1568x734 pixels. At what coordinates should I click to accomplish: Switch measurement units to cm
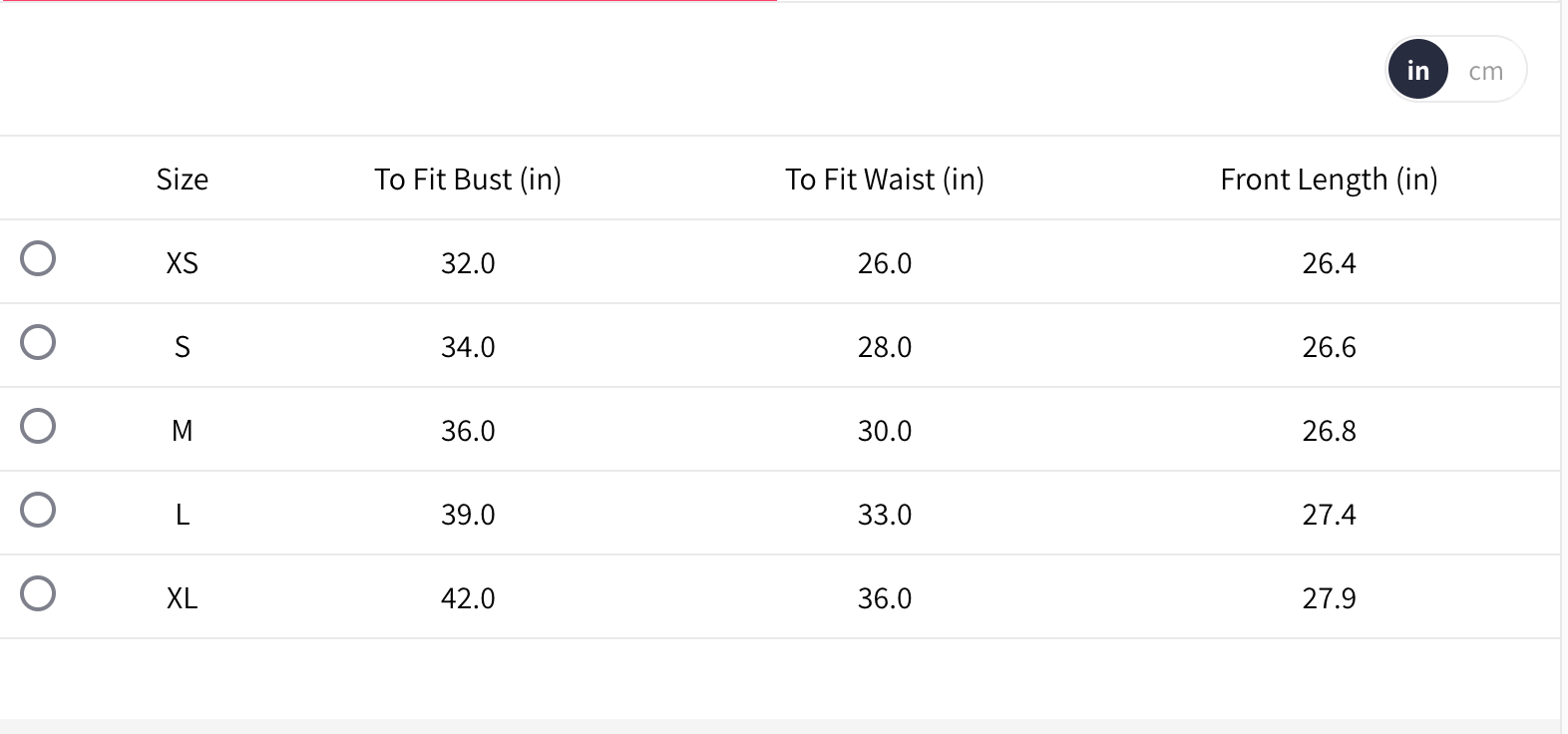coord(1485,71)
